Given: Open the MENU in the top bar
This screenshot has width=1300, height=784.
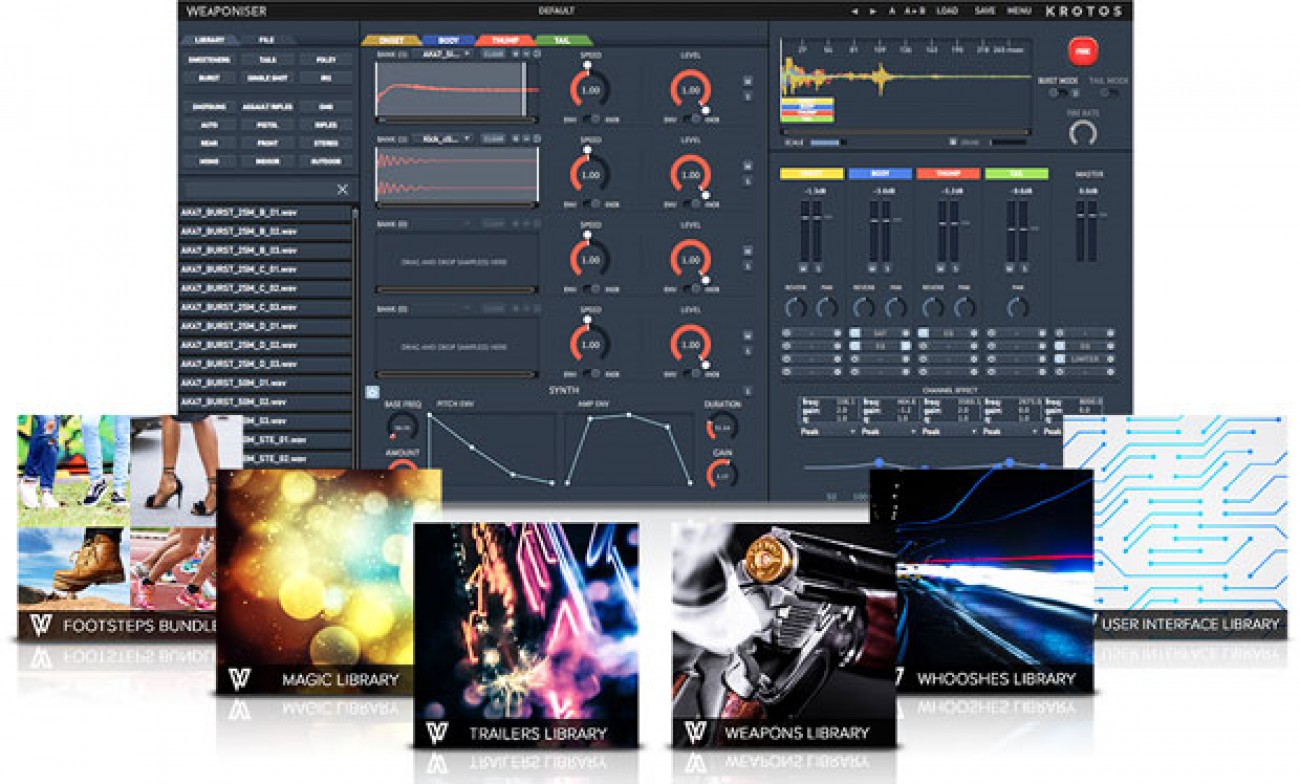Looking at the screenshot, I should click(1019, 11).
